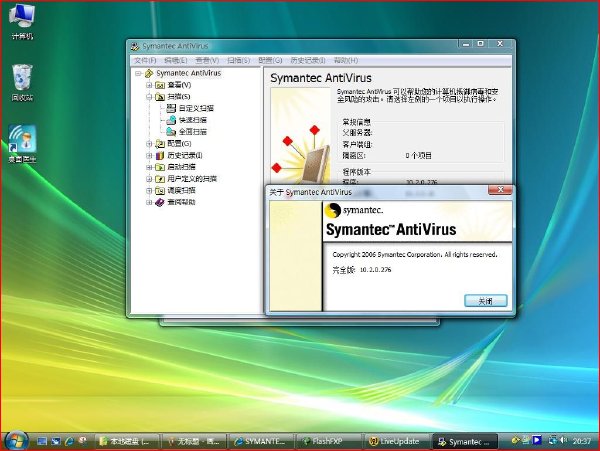600x451 pixels.
Task: Expand the 启动扫描 tree node
Action: click(x=149, y=167)
